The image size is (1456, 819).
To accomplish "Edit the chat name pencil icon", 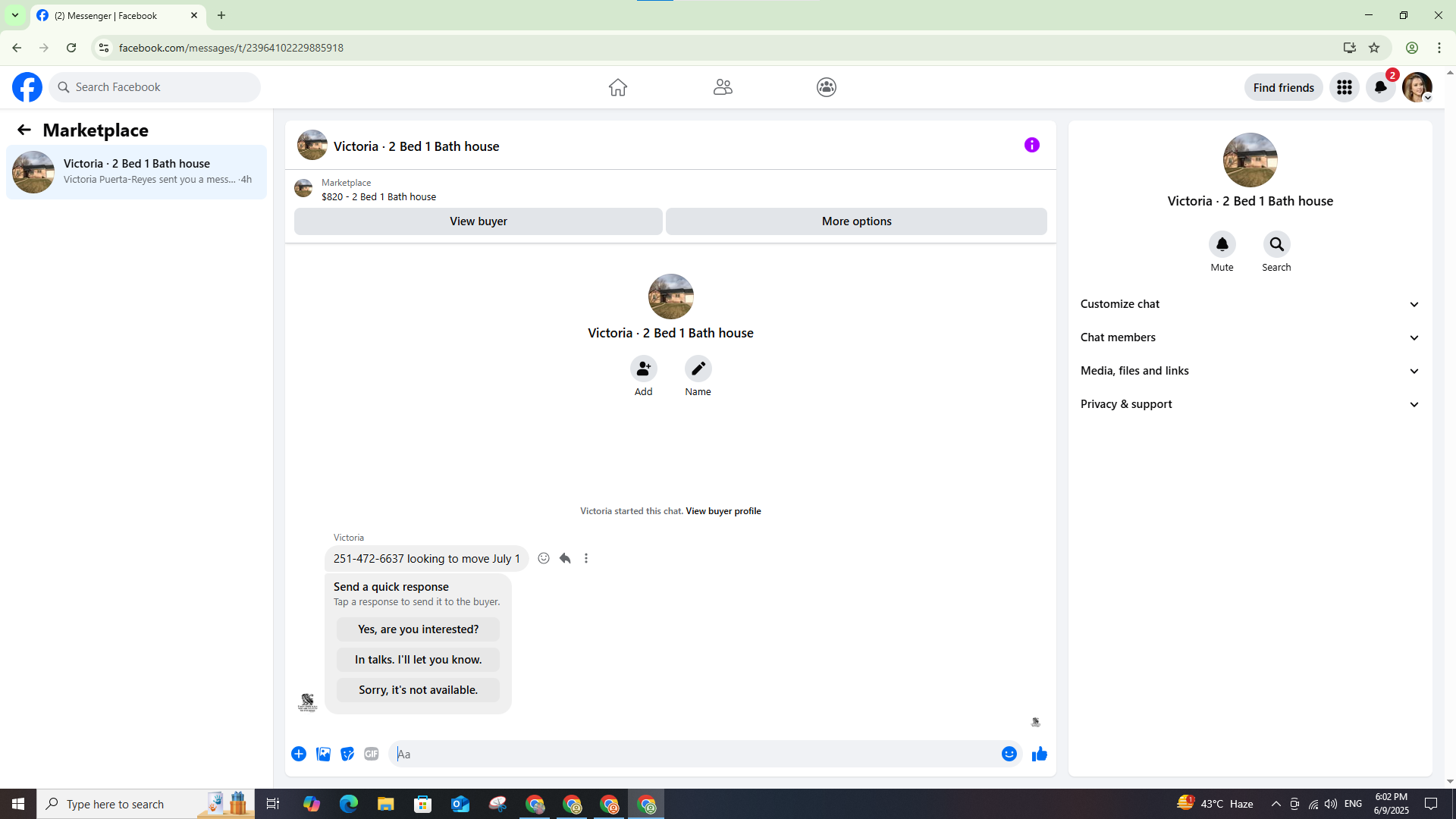I will 698,369.
